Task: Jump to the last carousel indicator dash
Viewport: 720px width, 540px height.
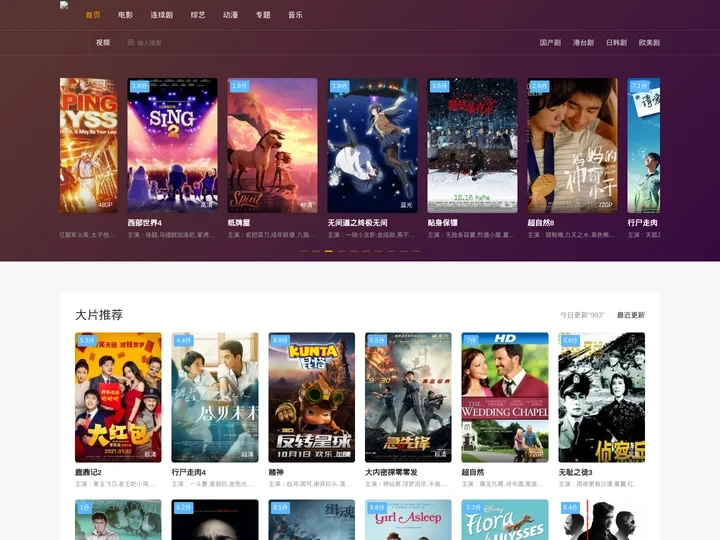Action: [x=416, y=251]
